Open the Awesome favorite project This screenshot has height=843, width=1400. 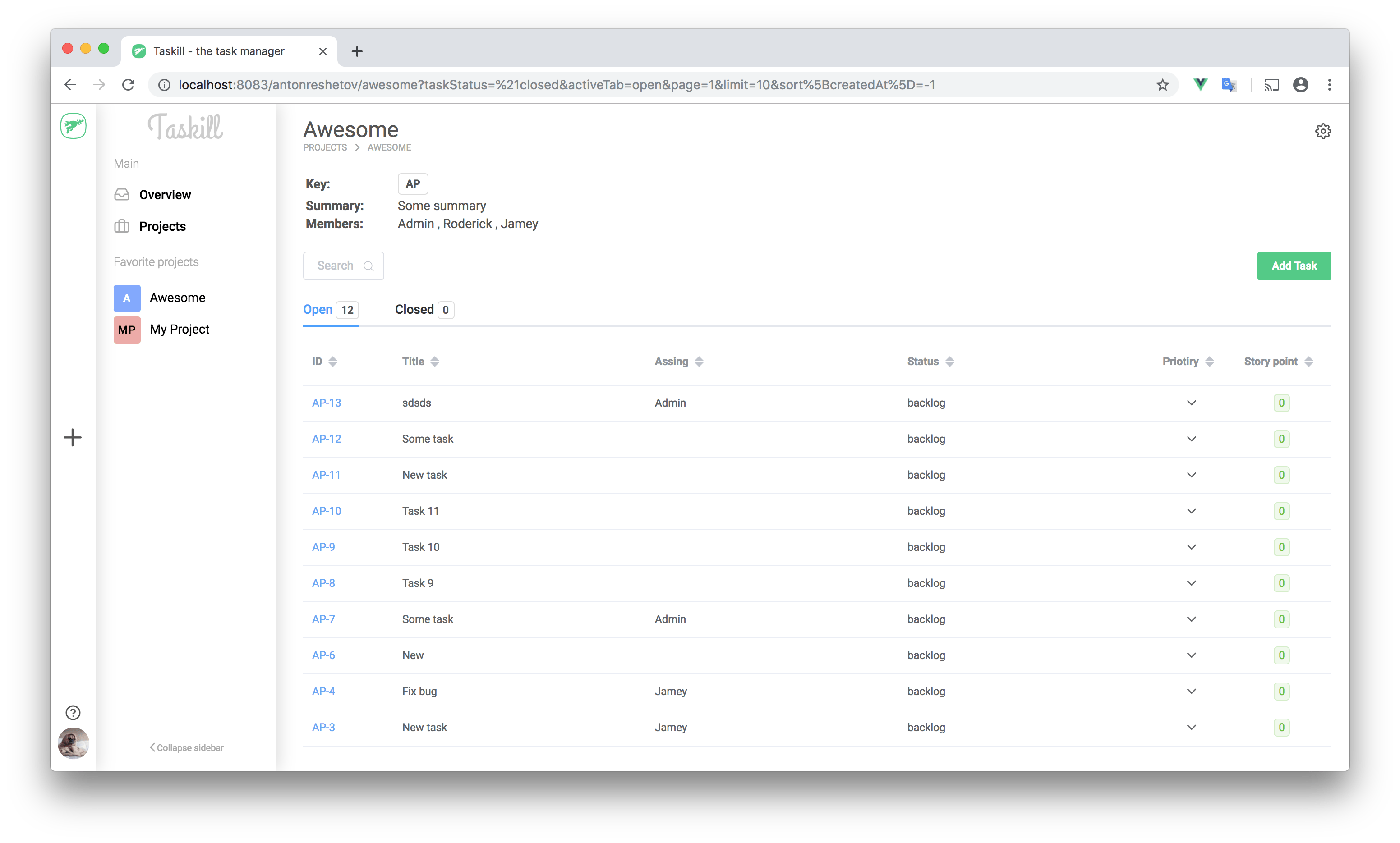tap(177, 298)
